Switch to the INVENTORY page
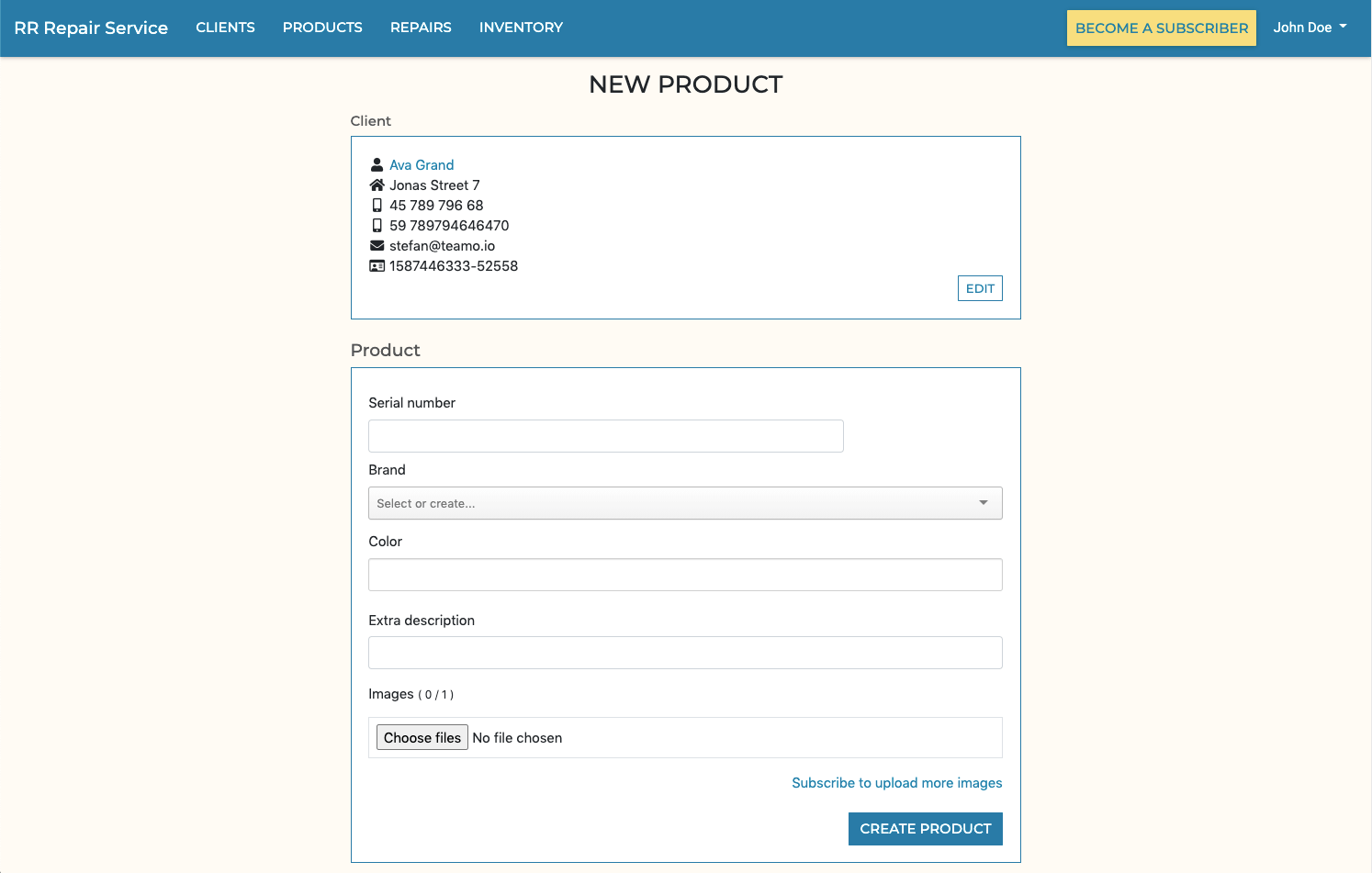 point(521,28)
